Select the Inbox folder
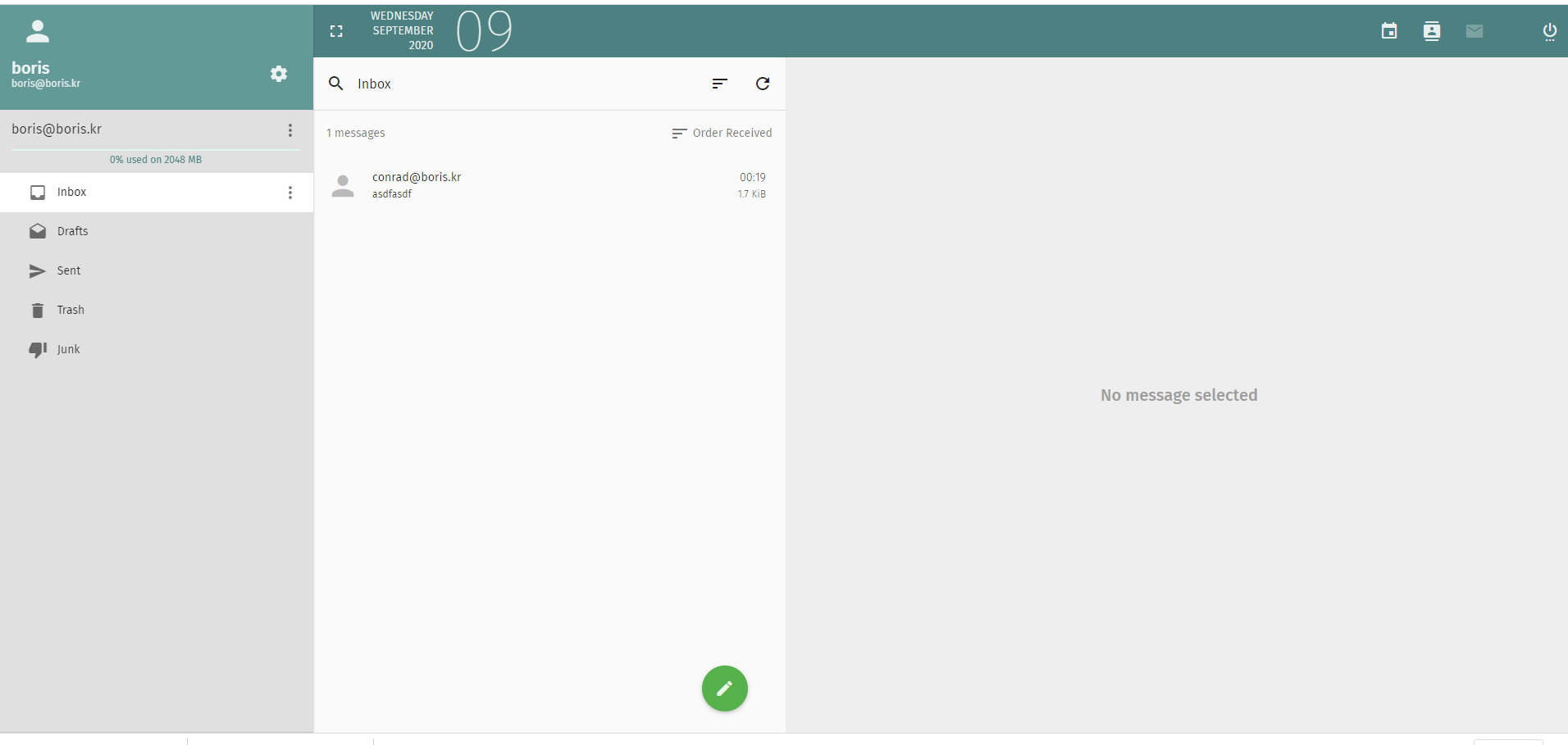Viewport: 1568px width, 745px height. click(x=157, y=193)
